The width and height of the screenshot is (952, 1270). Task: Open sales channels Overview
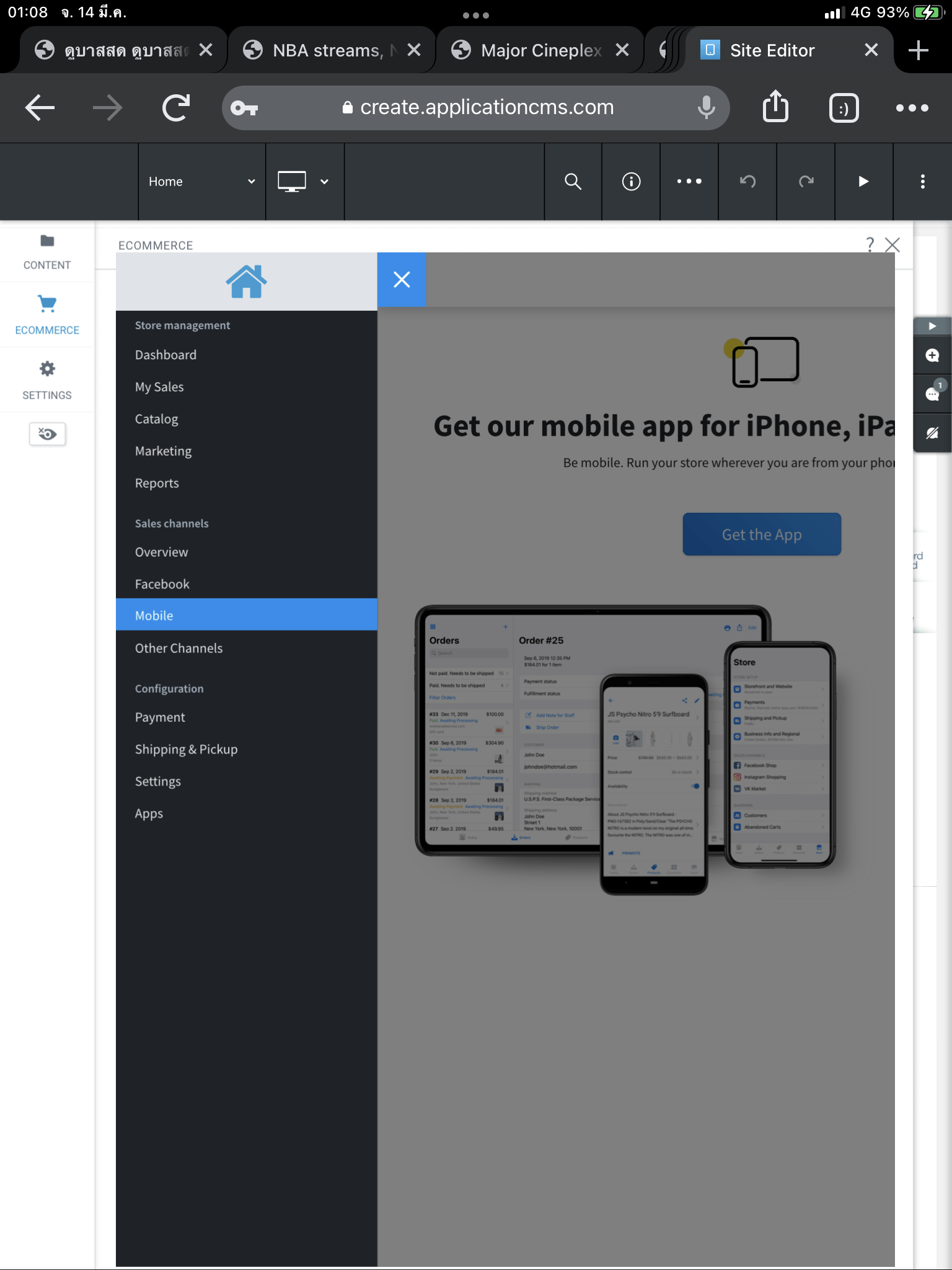[x=247, y=552]
